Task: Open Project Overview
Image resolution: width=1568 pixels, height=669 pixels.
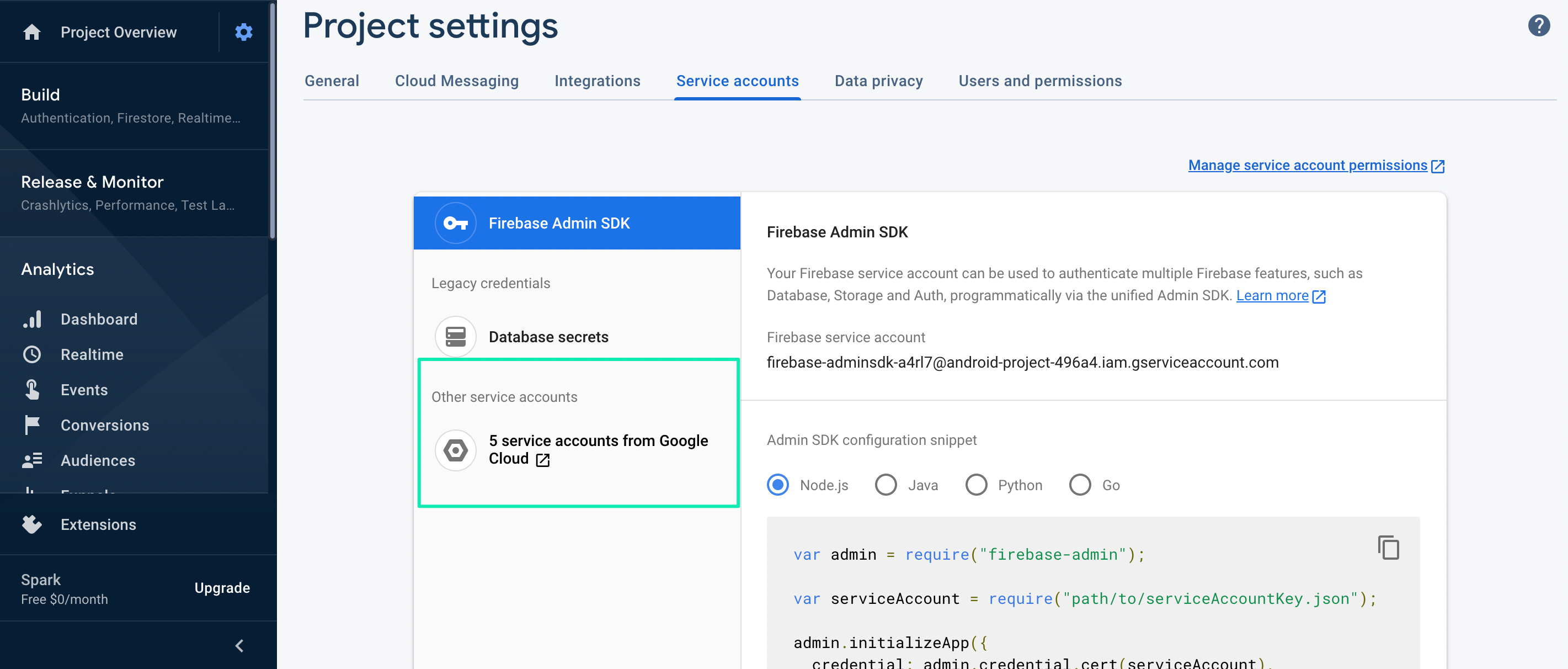Action: (119, 31)
